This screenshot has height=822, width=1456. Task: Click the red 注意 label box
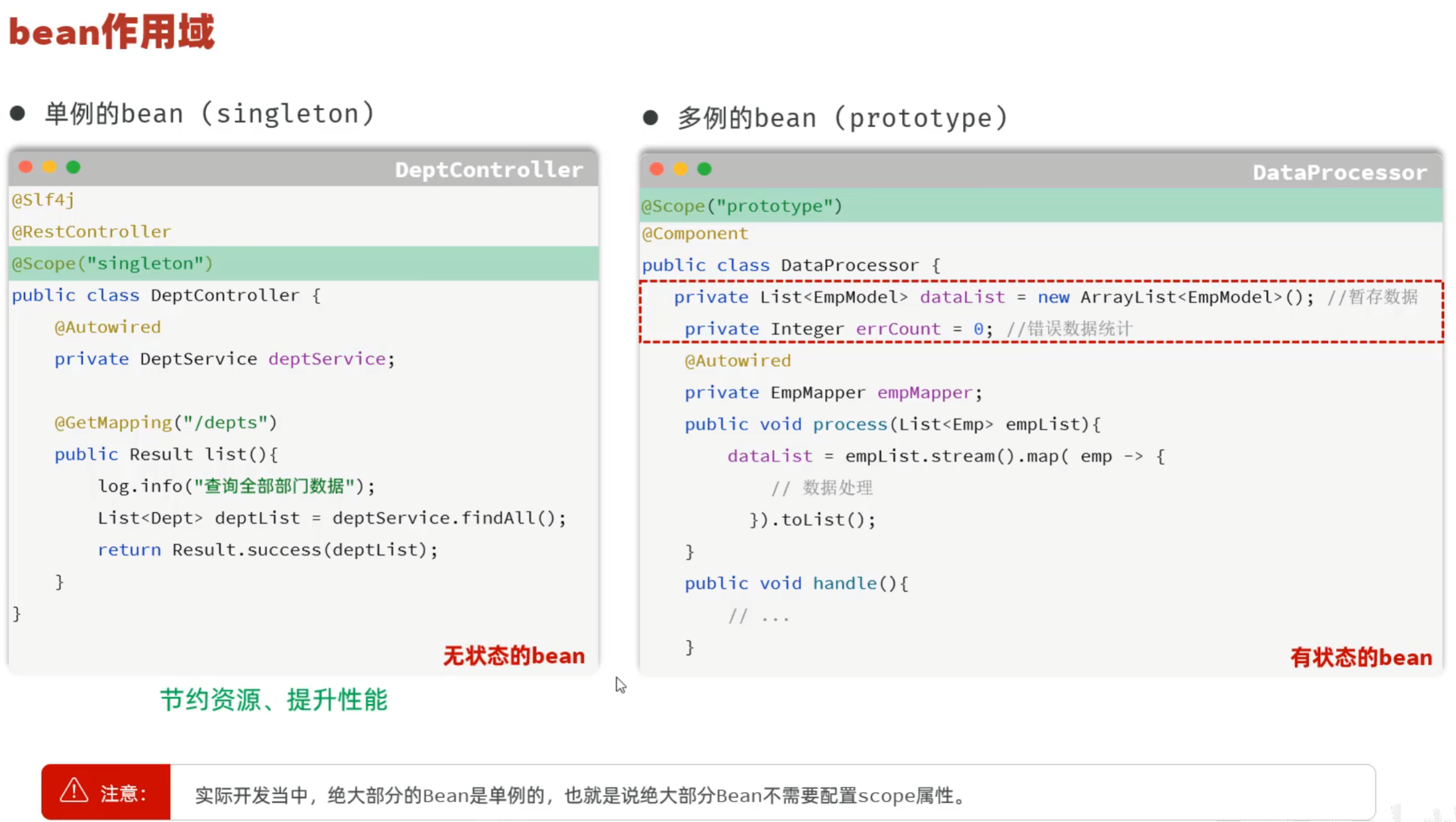tap(106, 792)
